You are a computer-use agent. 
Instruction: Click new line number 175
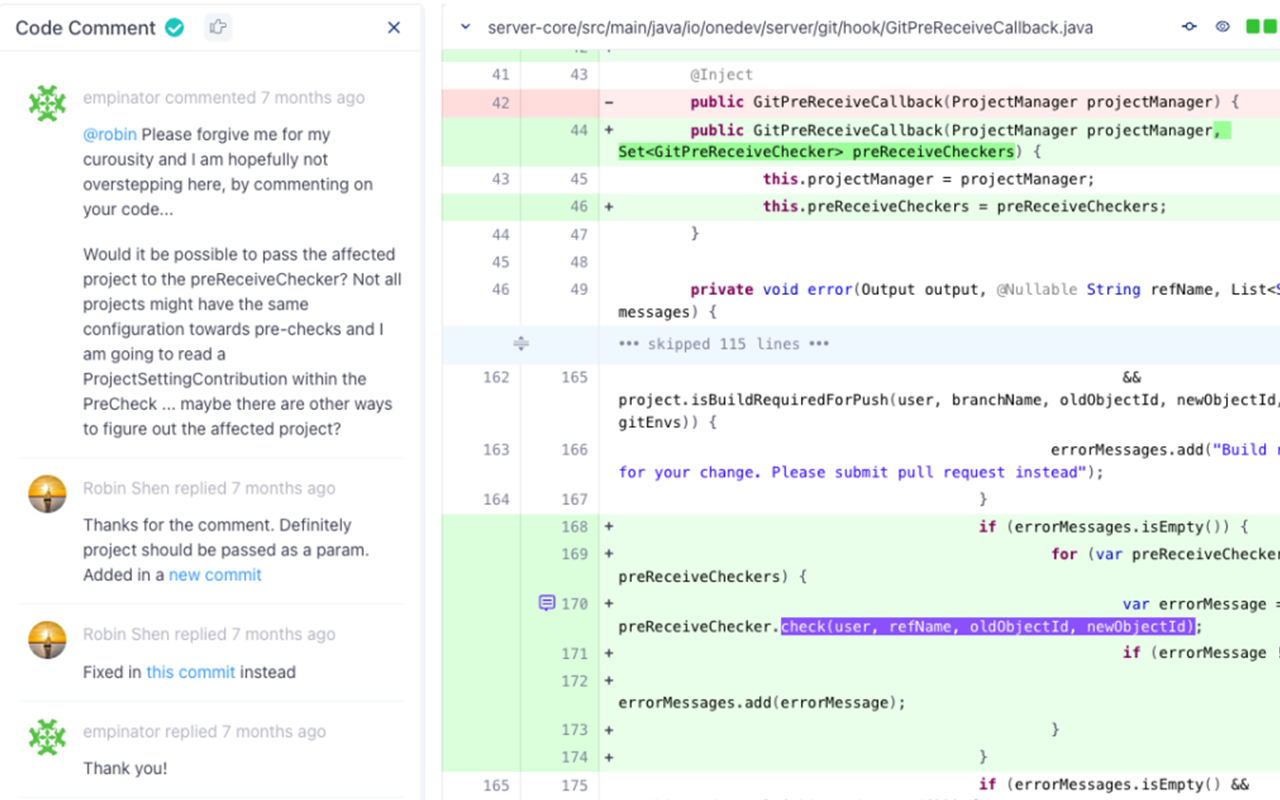574,785
